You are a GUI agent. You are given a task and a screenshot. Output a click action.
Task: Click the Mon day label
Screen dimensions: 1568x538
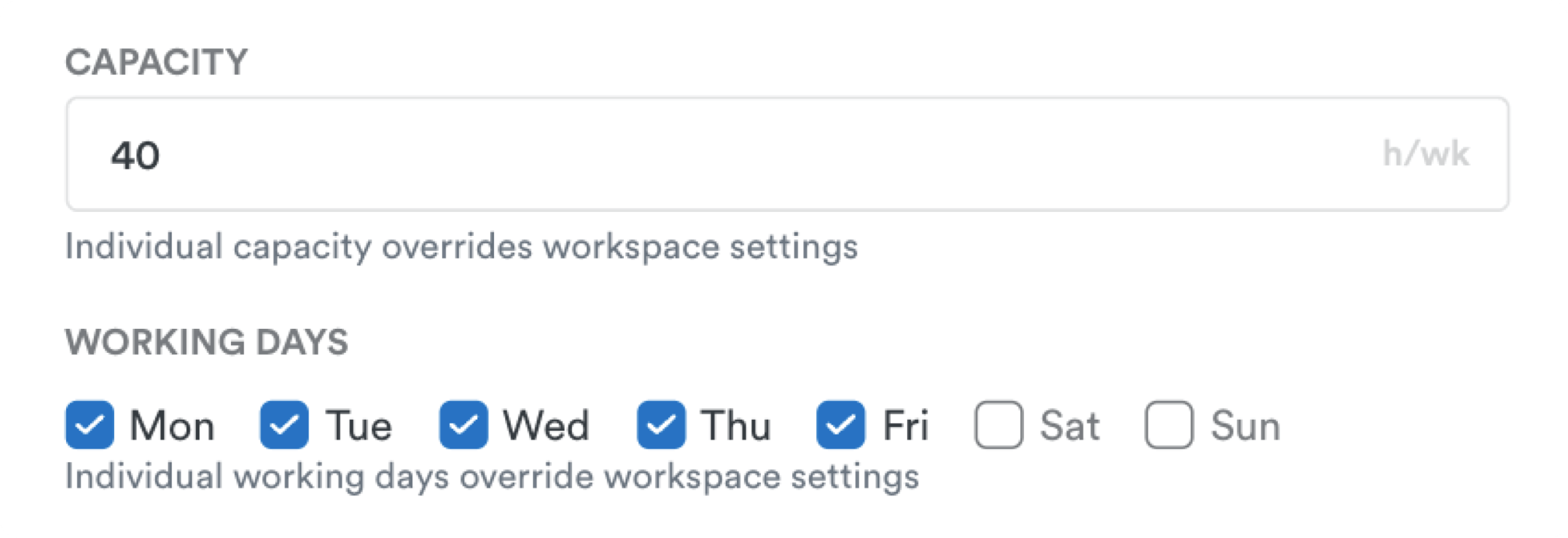coord(172,425)
